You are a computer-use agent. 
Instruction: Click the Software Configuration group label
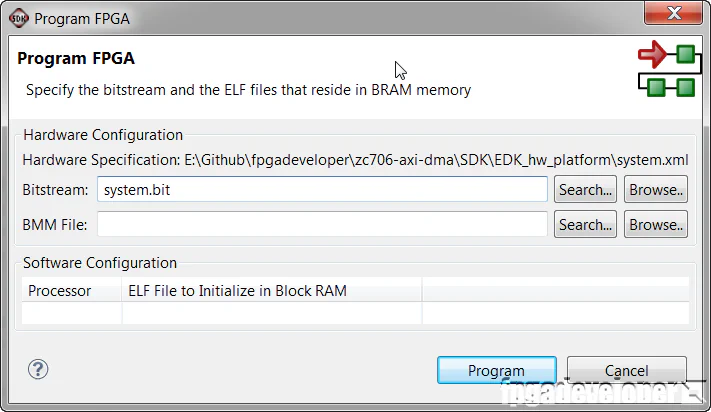99,263
